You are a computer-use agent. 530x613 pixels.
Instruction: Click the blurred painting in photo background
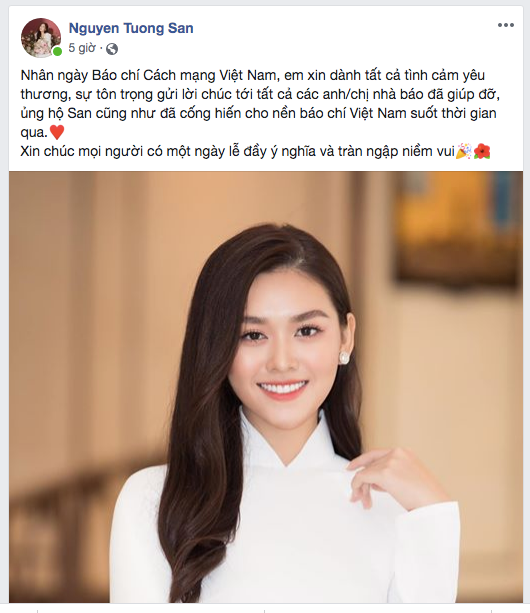pos(457,230)
